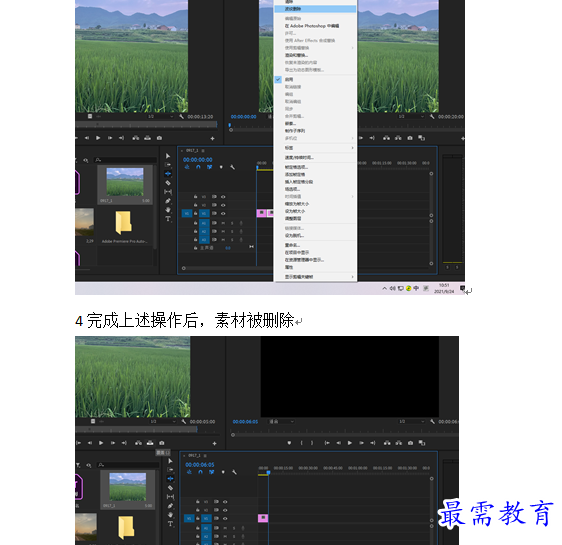
Task: Uncheck the checkmark beside 启用 in context menu
Action: pos(278,80)
